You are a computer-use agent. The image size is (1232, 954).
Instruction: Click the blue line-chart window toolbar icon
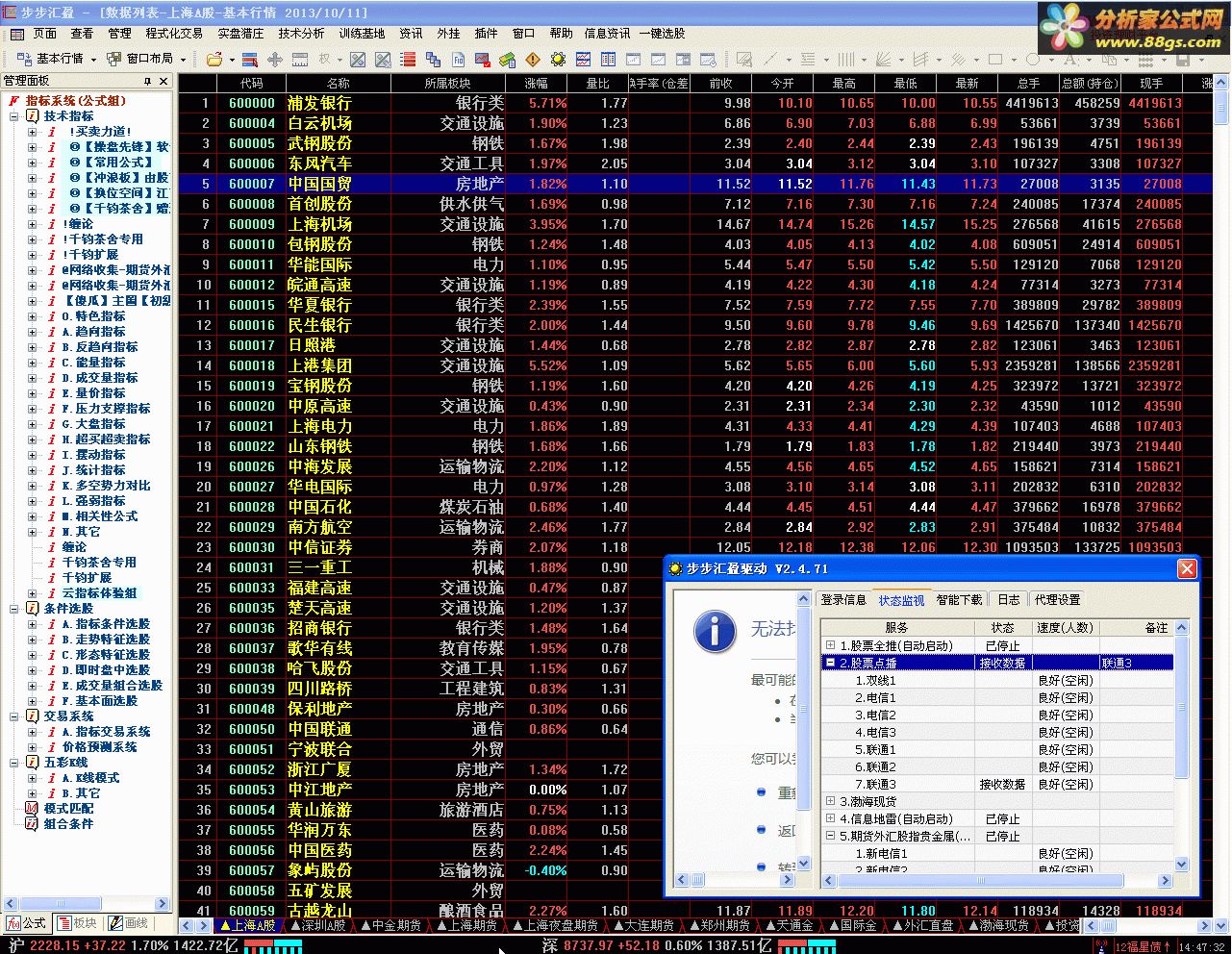(583, 60)
